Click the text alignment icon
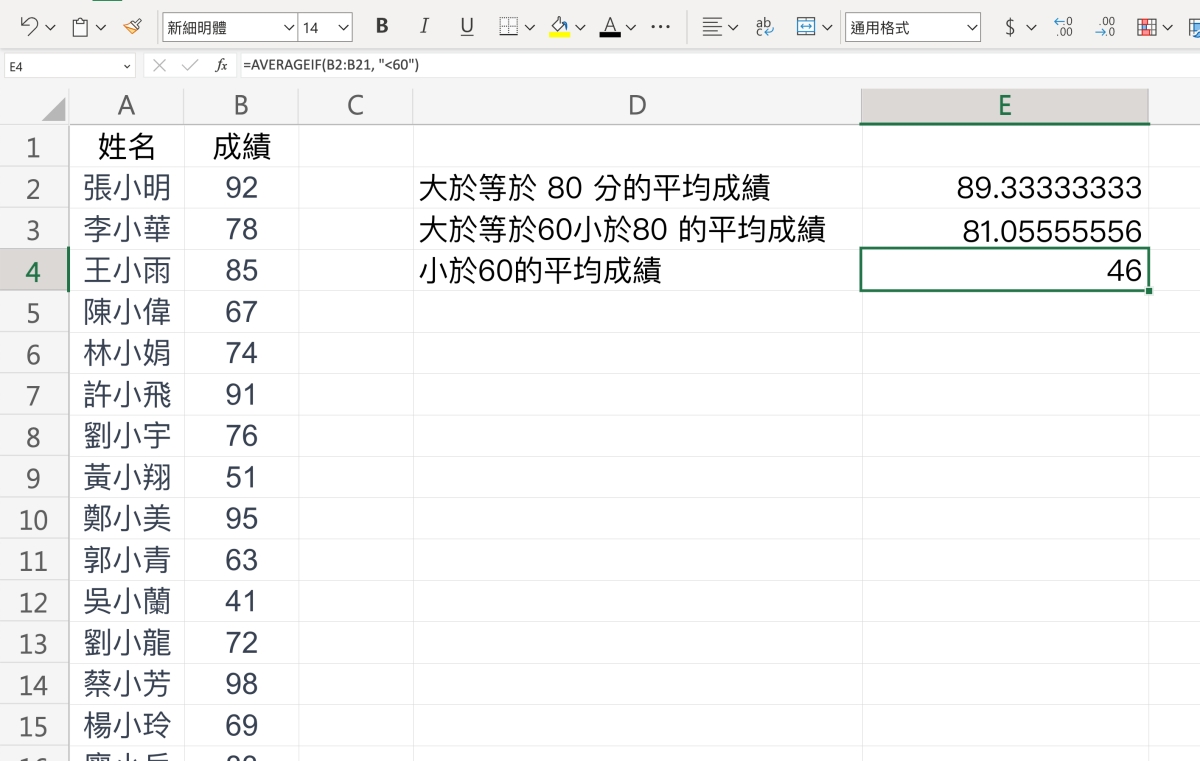The image size is (1200, 761). 712,27
